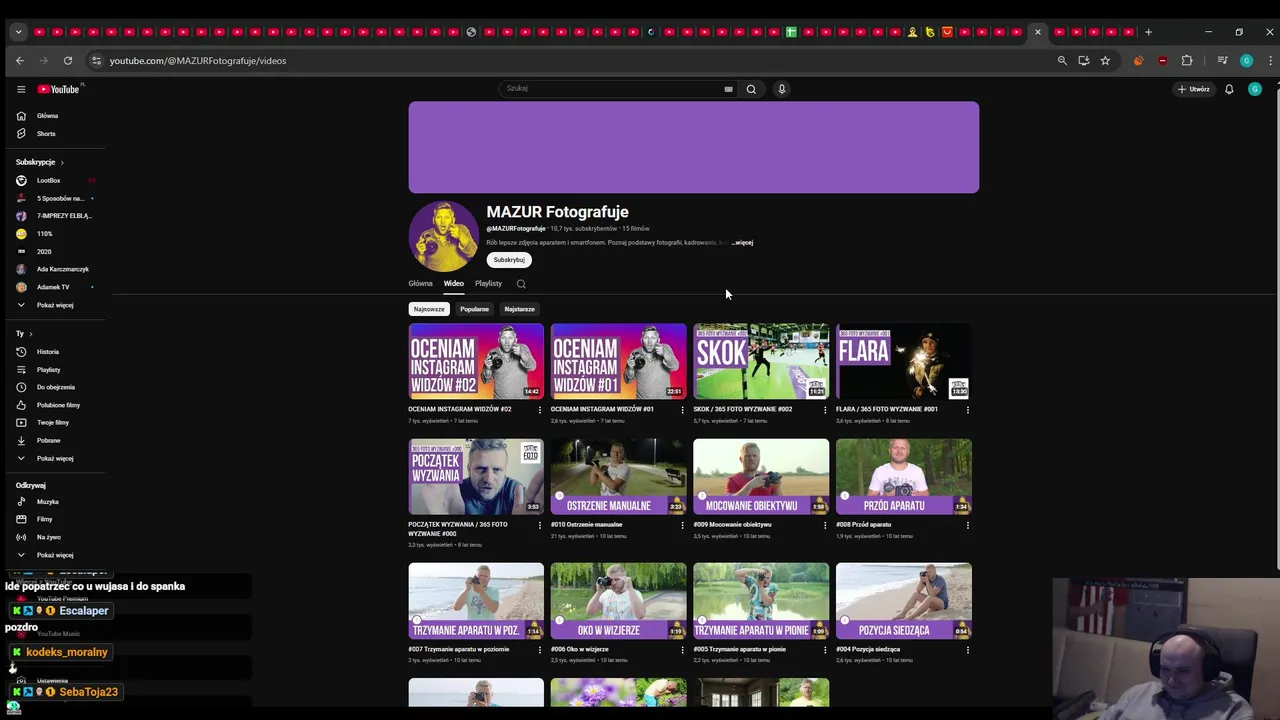This screenshot has height=720, width=1280.
Task: Open Muzyka in the Odkrywaj section
Action: tap(47, 502)
